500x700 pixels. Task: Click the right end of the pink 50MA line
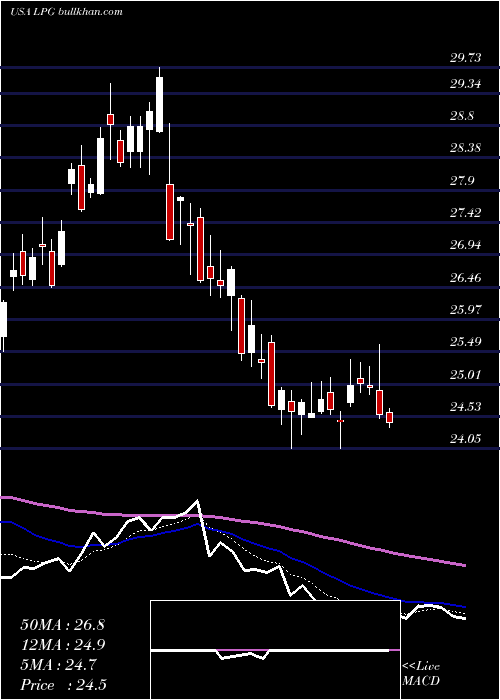click(465, 565)
